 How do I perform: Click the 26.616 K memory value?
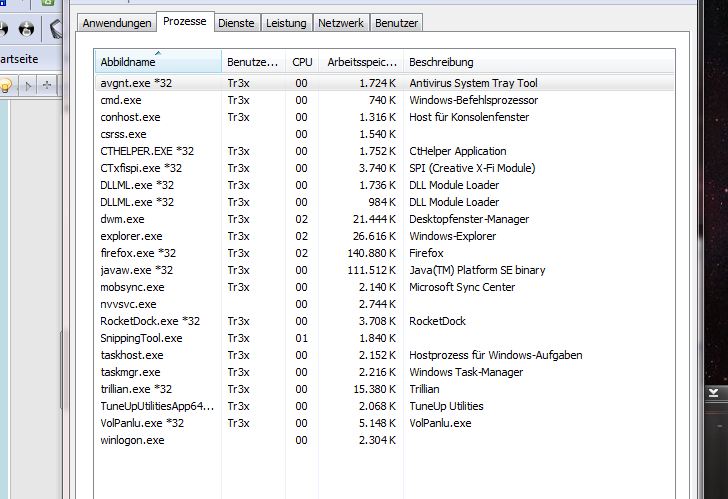(374, 236)
